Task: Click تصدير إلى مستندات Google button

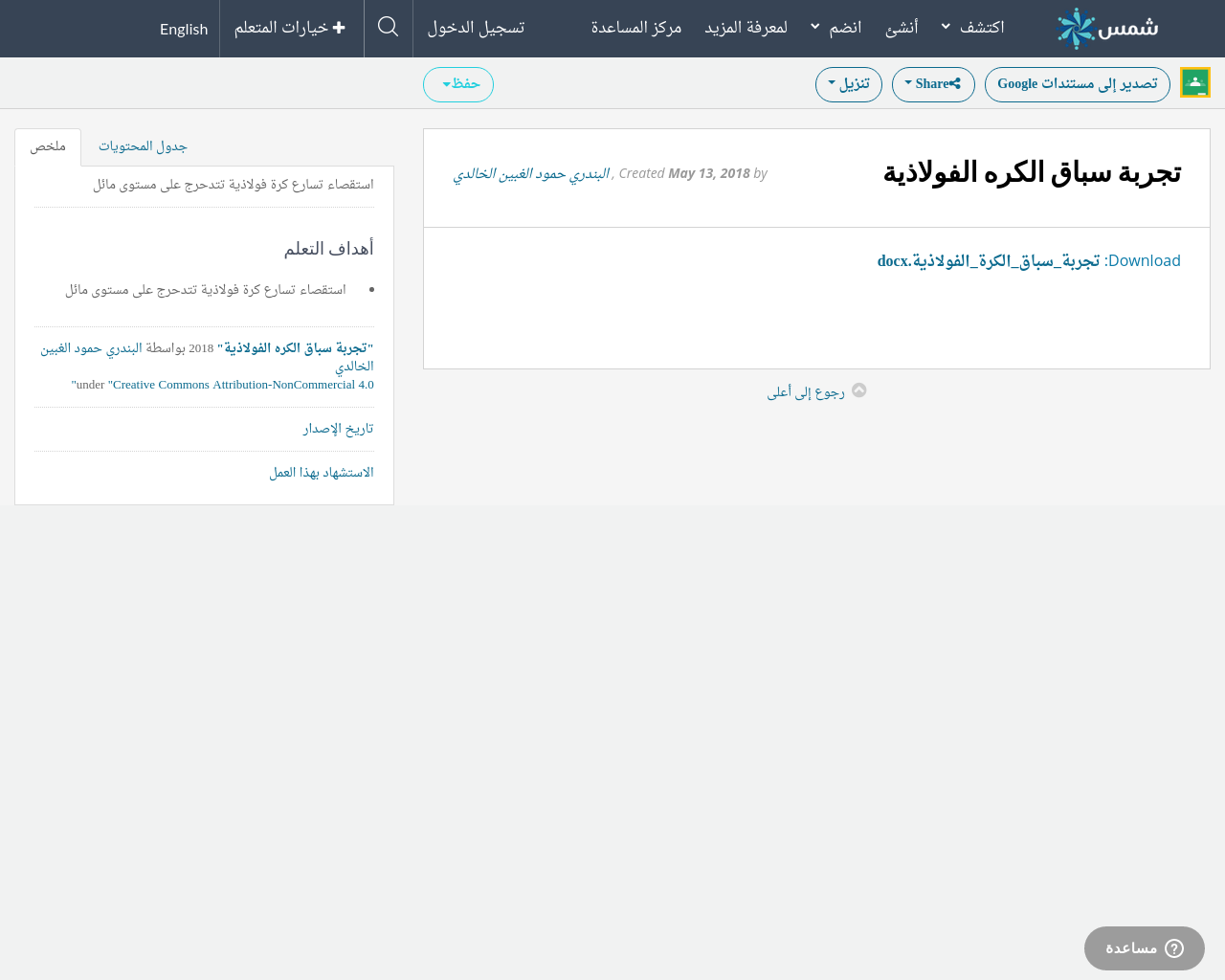Action: [x=1078, y=84]
